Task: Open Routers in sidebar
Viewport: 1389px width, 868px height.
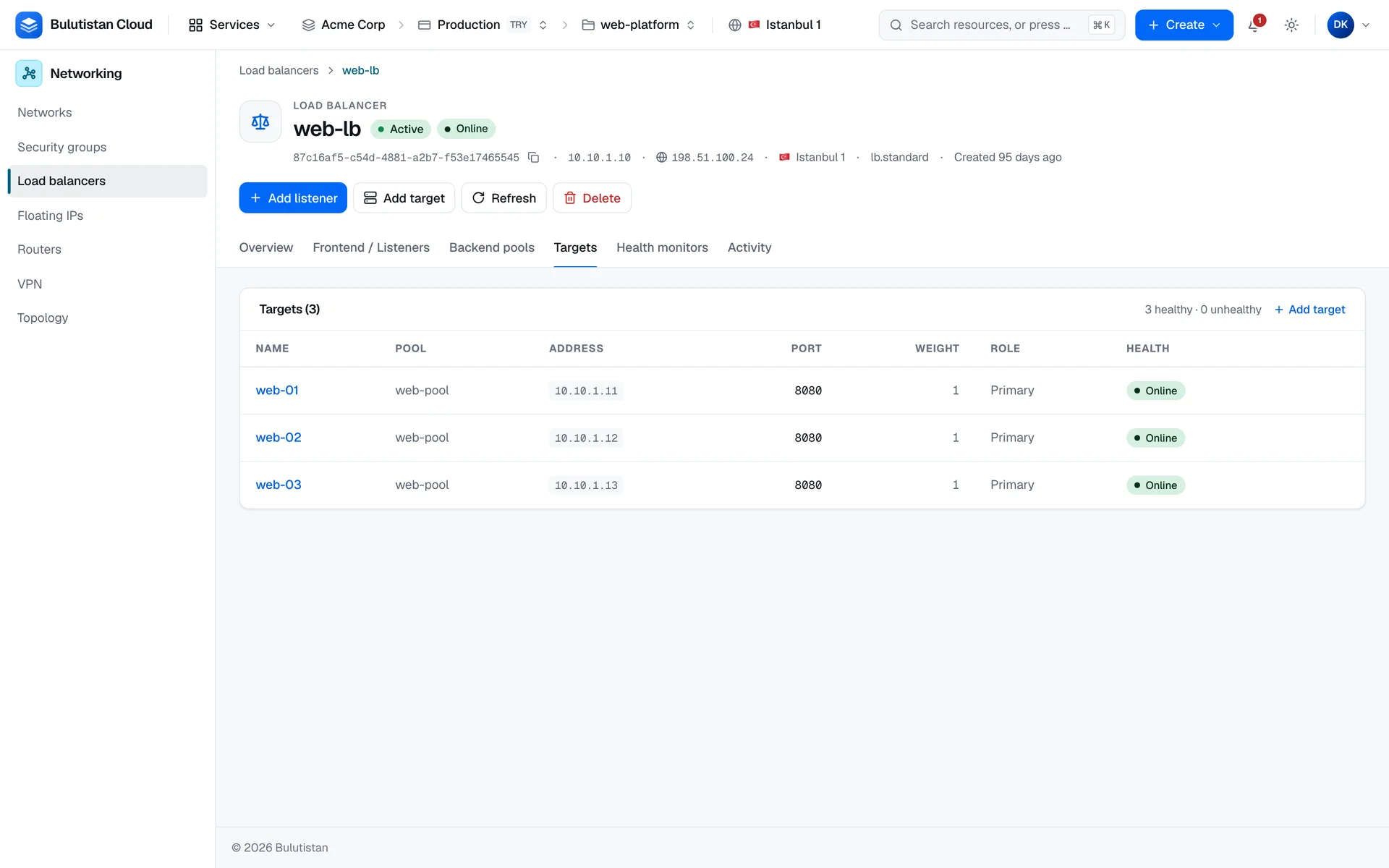Action: 107,250
